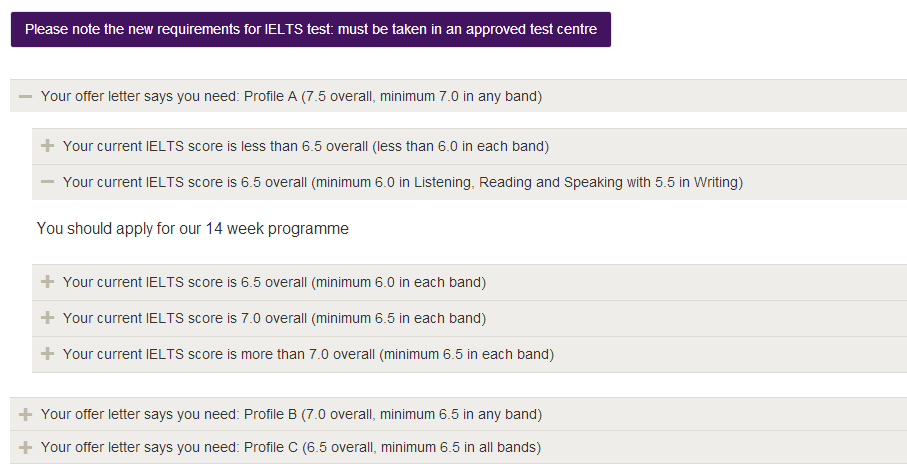Screen dimensions: 907x464
Task: Collapse the Profile A offer letter section
Action: click(x=290, y=96)
